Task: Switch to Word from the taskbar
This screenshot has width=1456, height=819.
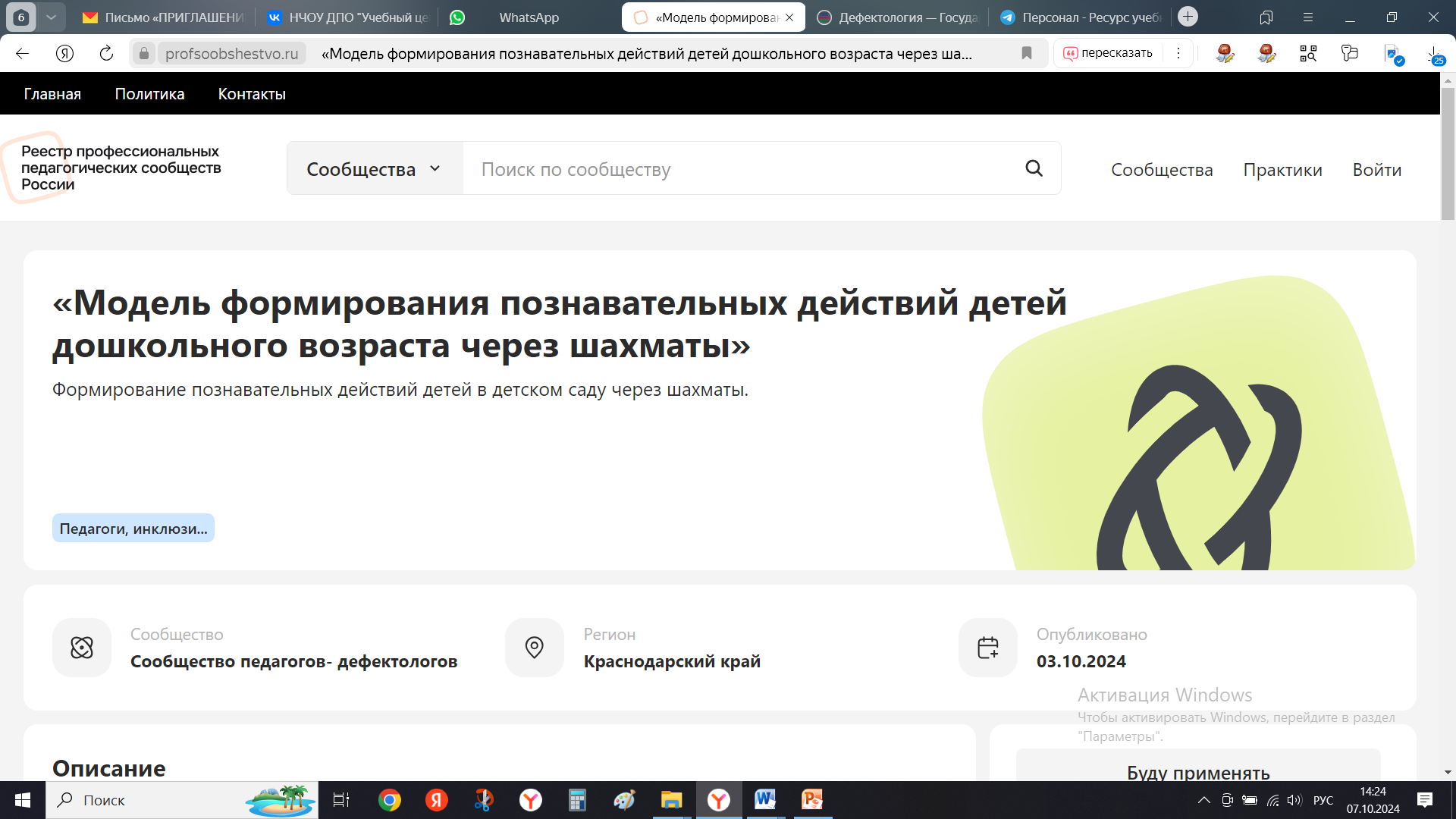Action: (765, 800)
